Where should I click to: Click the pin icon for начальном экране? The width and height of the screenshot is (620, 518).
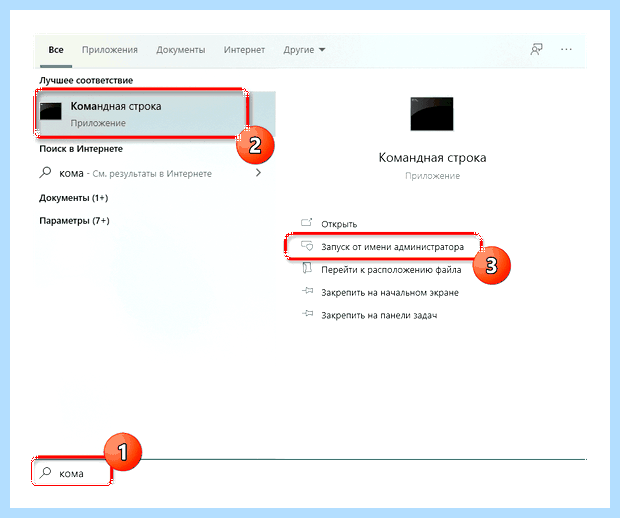[x=307, y=291]
